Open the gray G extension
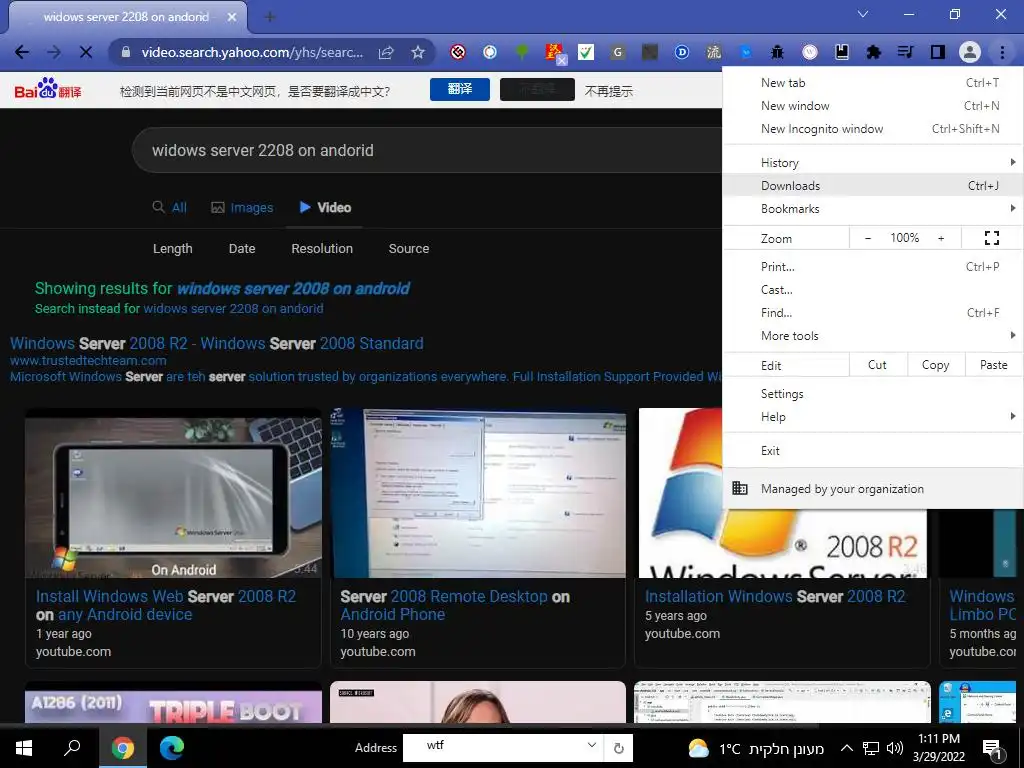This screenshot has width=1024, height=768. tap(618, 52)
